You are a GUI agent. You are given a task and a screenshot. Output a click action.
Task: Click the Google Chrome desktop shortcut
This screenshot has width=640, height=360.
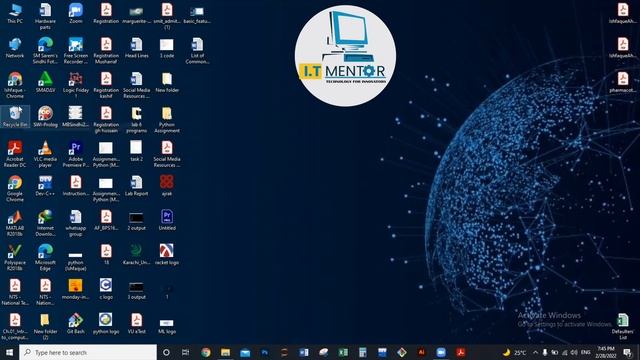pos(15,189)
